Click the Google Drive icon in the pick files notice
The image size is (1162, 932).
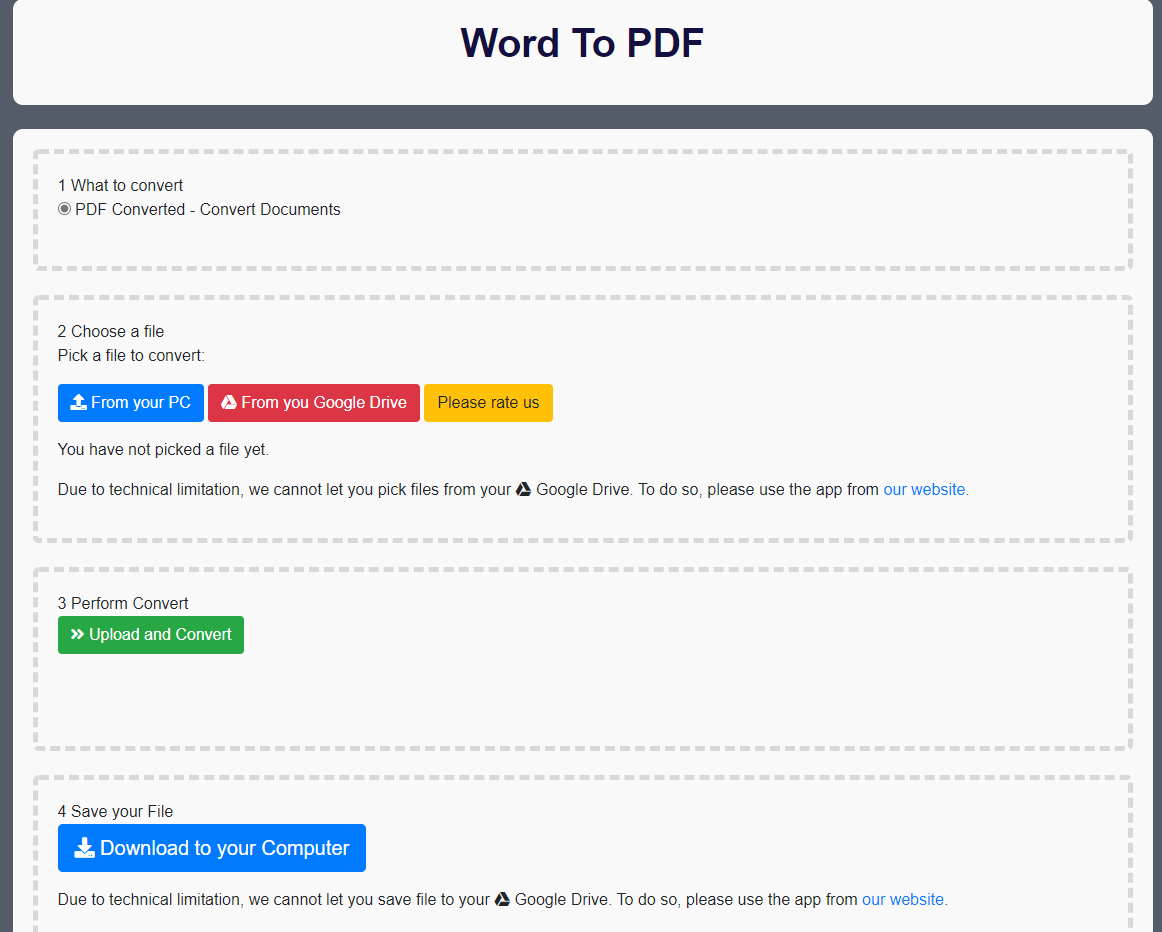[x=523, y=490]
